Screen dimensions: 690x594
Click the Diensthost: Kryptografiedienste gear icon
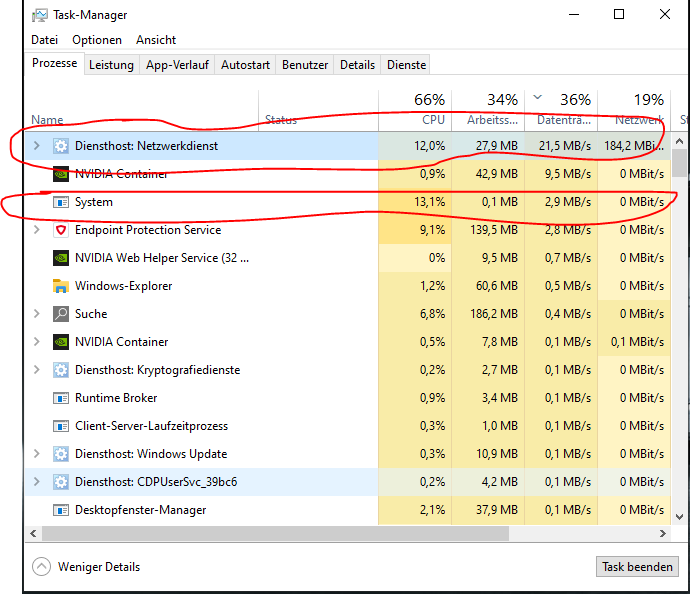click(61, 370)
